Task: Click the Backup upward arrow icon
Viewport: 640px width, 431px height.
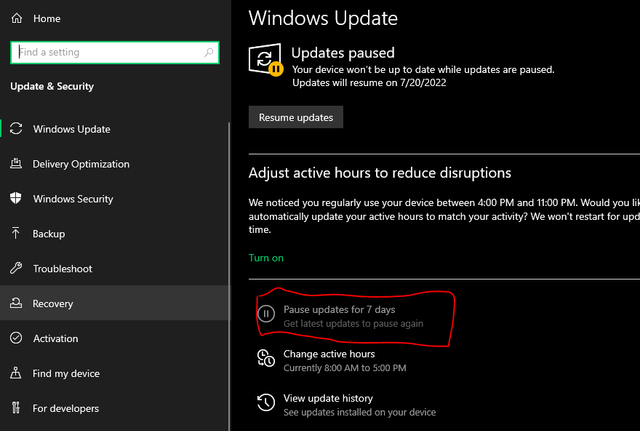Action: coord(16,233)
